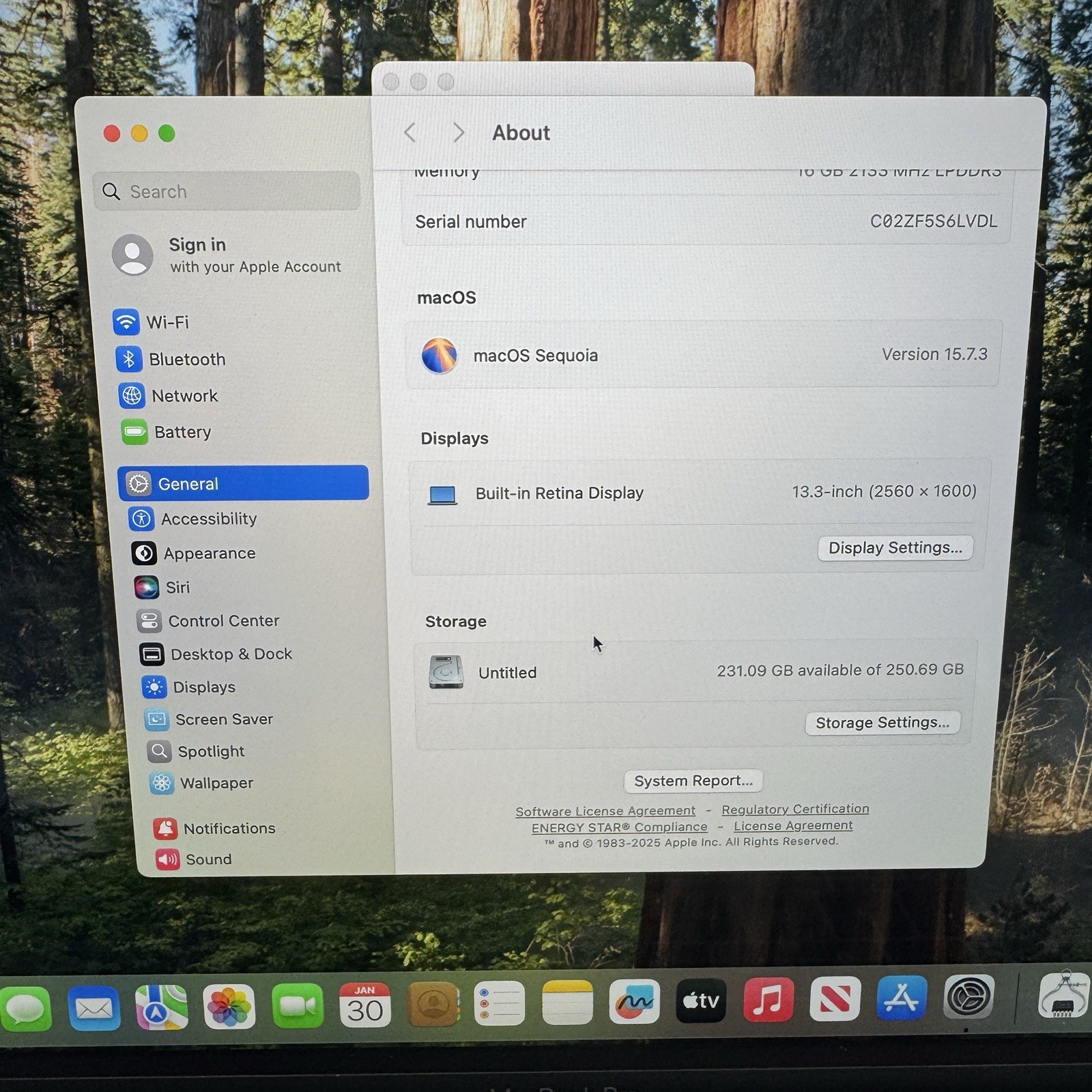
Task: Open Notifications settings pane
Action: 214,829
